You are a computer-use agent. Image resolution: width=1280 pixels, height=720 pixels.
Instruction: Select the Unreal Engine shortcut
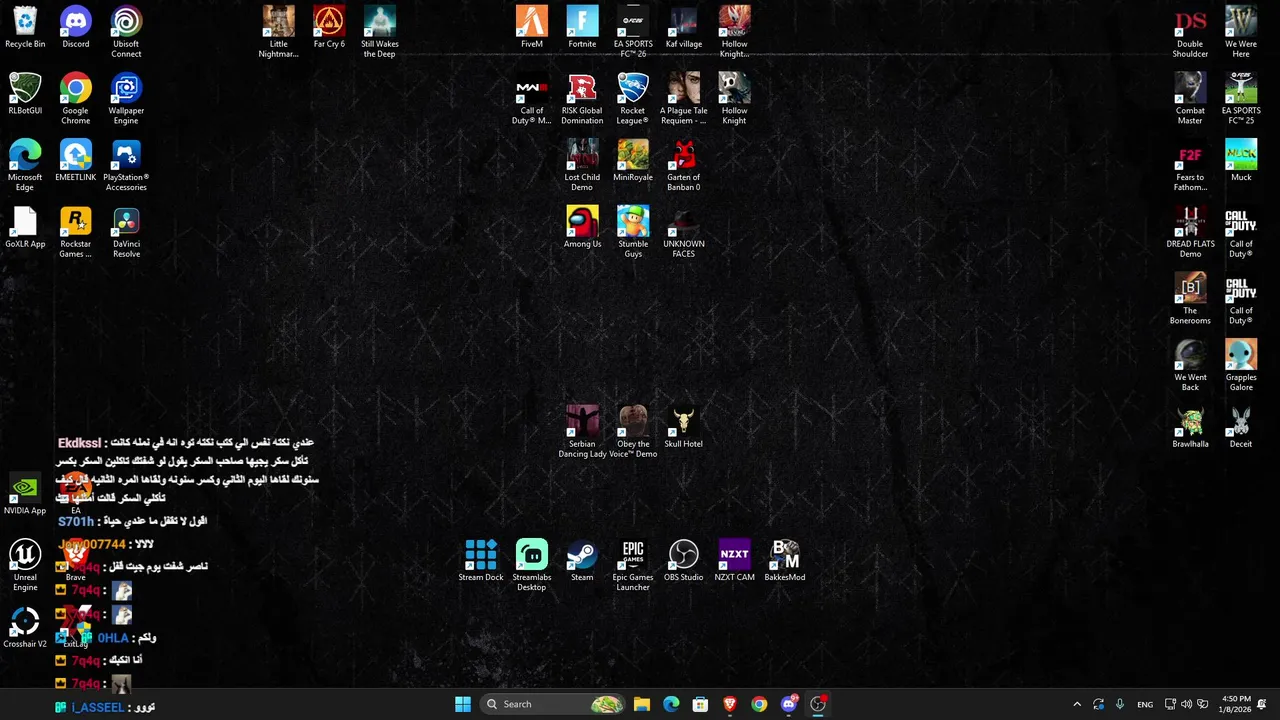tap(25, 566)
